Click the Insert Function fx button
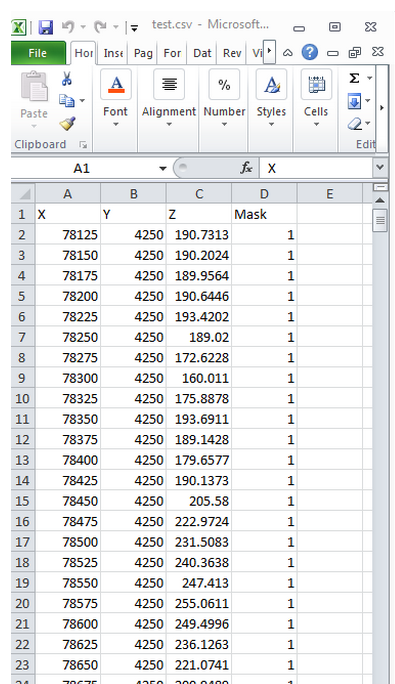Image resolution: width=395 pixels, height=684 pixels. point(246,168)
